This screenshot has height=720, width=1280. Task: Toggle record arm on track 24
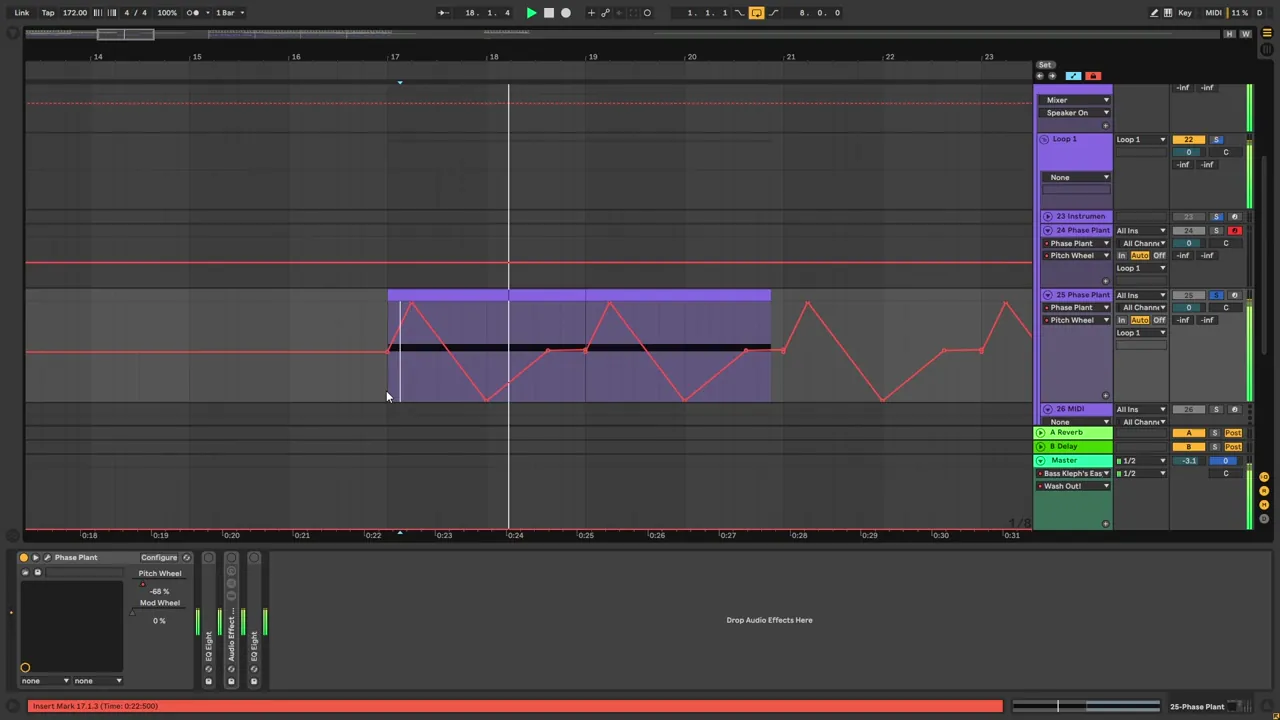pyautogui.click(x=1235, y=231)
